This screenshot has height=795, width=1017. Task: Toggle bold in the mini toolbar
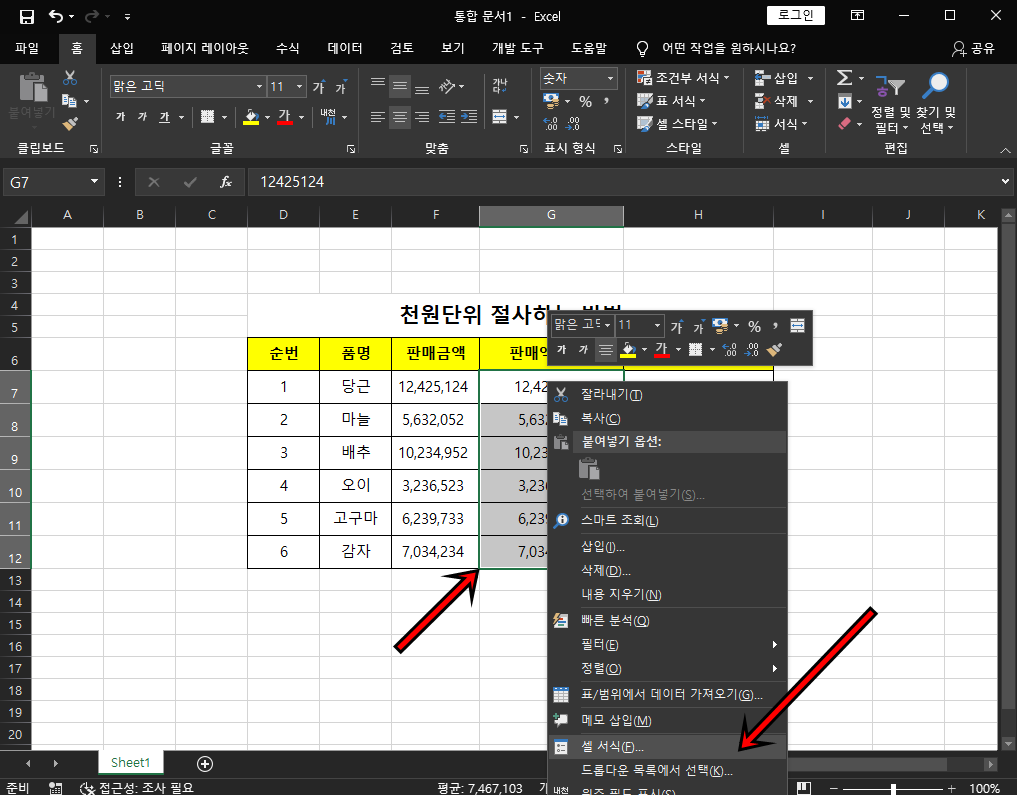562,350
